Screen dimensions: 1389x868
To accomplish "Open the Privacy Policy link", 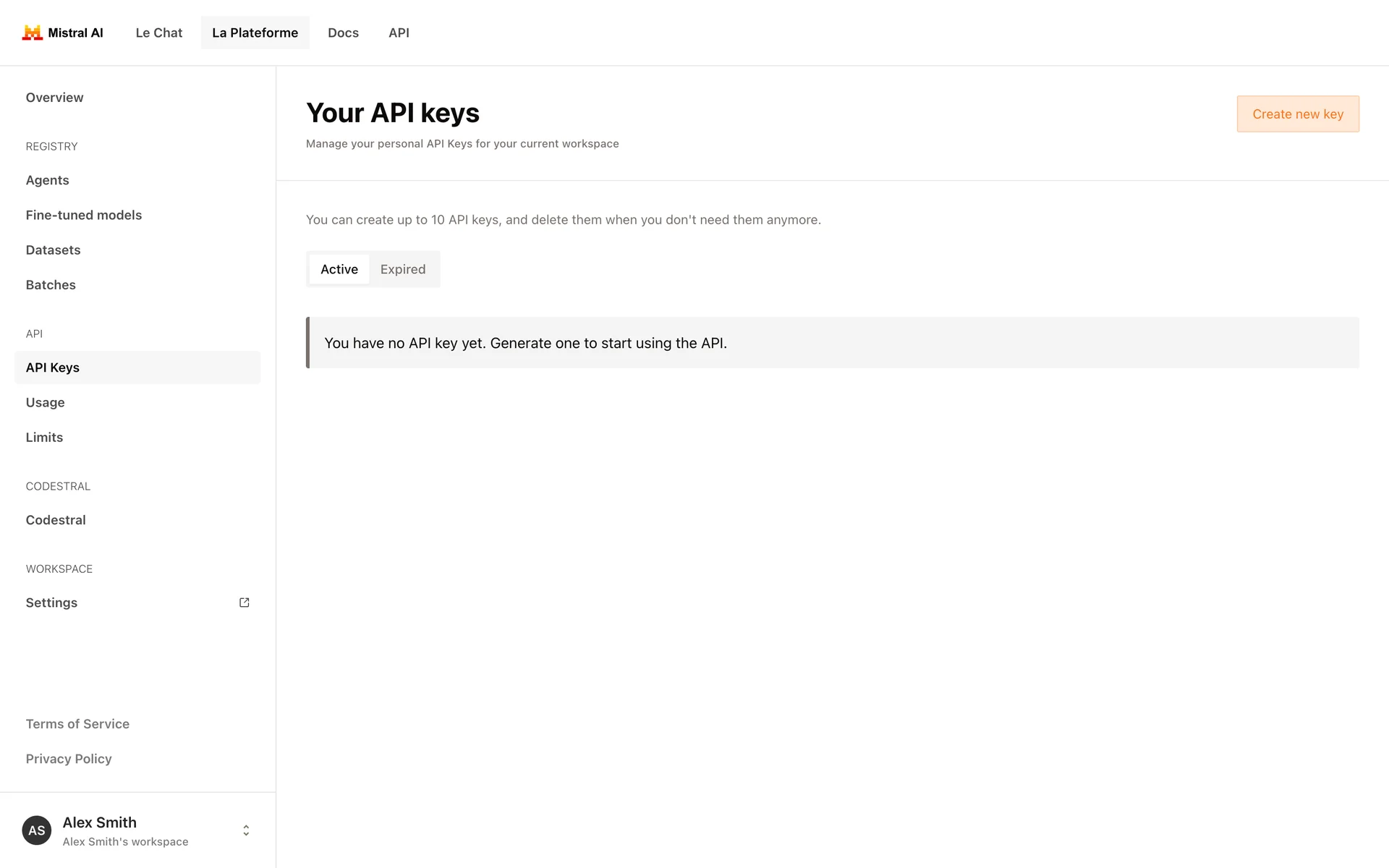I will 69,759.
